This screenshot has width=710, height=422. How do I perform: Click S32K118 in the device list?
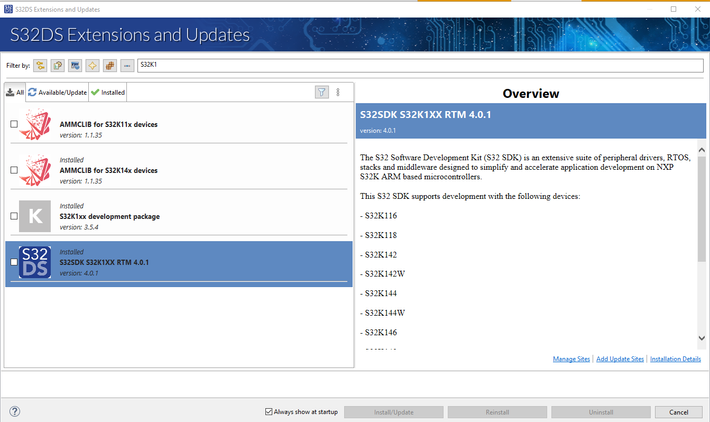(381, 235)
